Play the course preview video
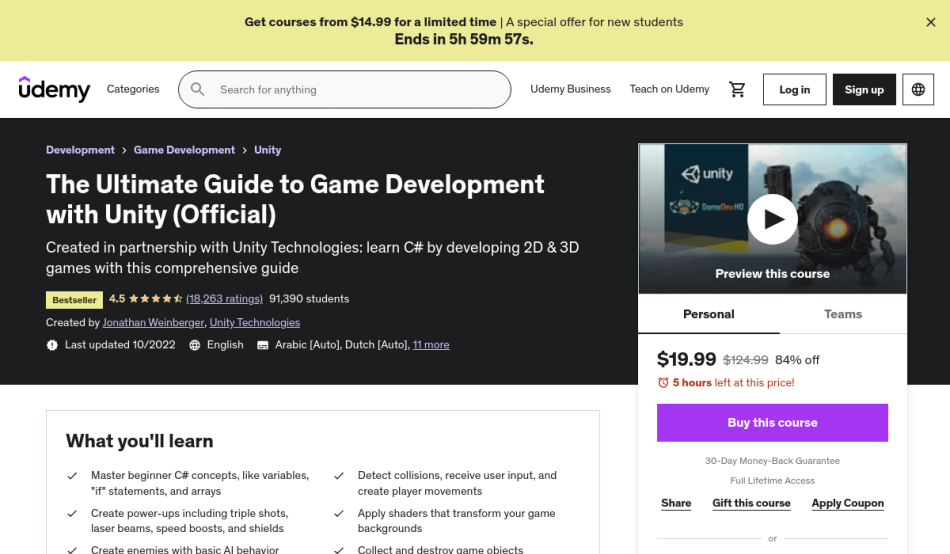The height and width of the screenshot is (554, 950). click(772, 219)
